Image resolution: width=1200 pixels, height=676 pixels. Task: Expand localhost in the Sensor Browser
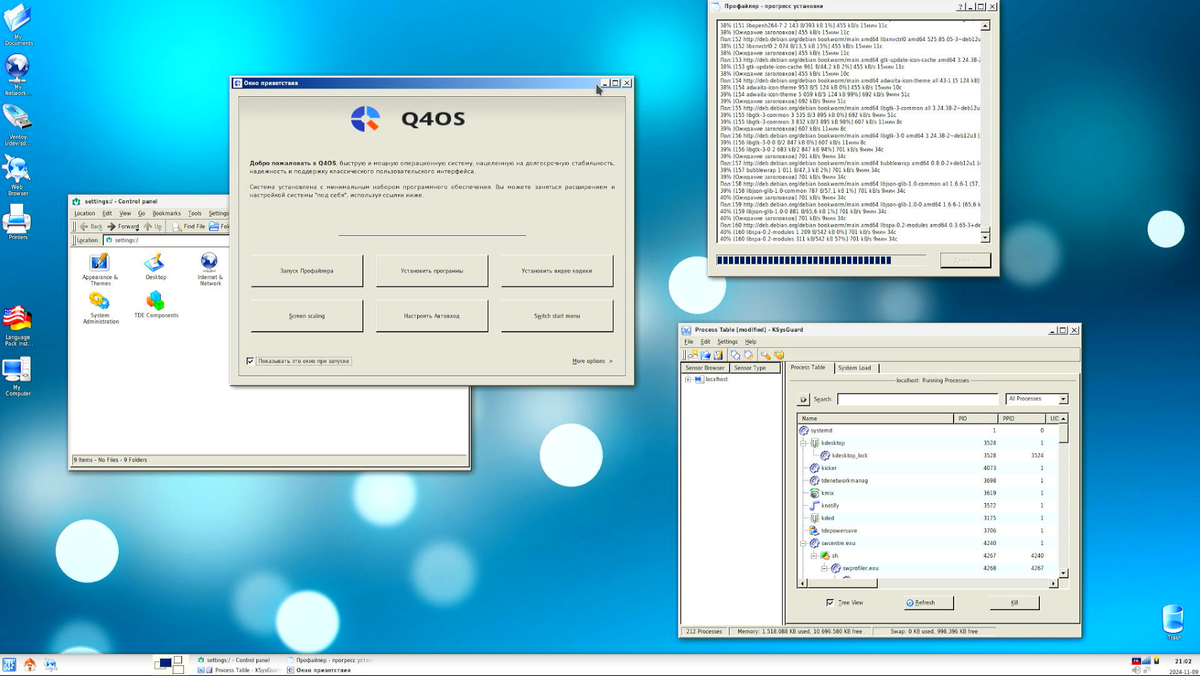pos(686,378)
